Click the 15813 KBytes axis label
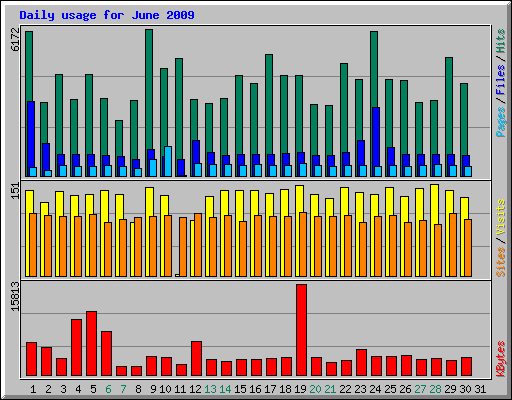 click(x=15, y=296)
